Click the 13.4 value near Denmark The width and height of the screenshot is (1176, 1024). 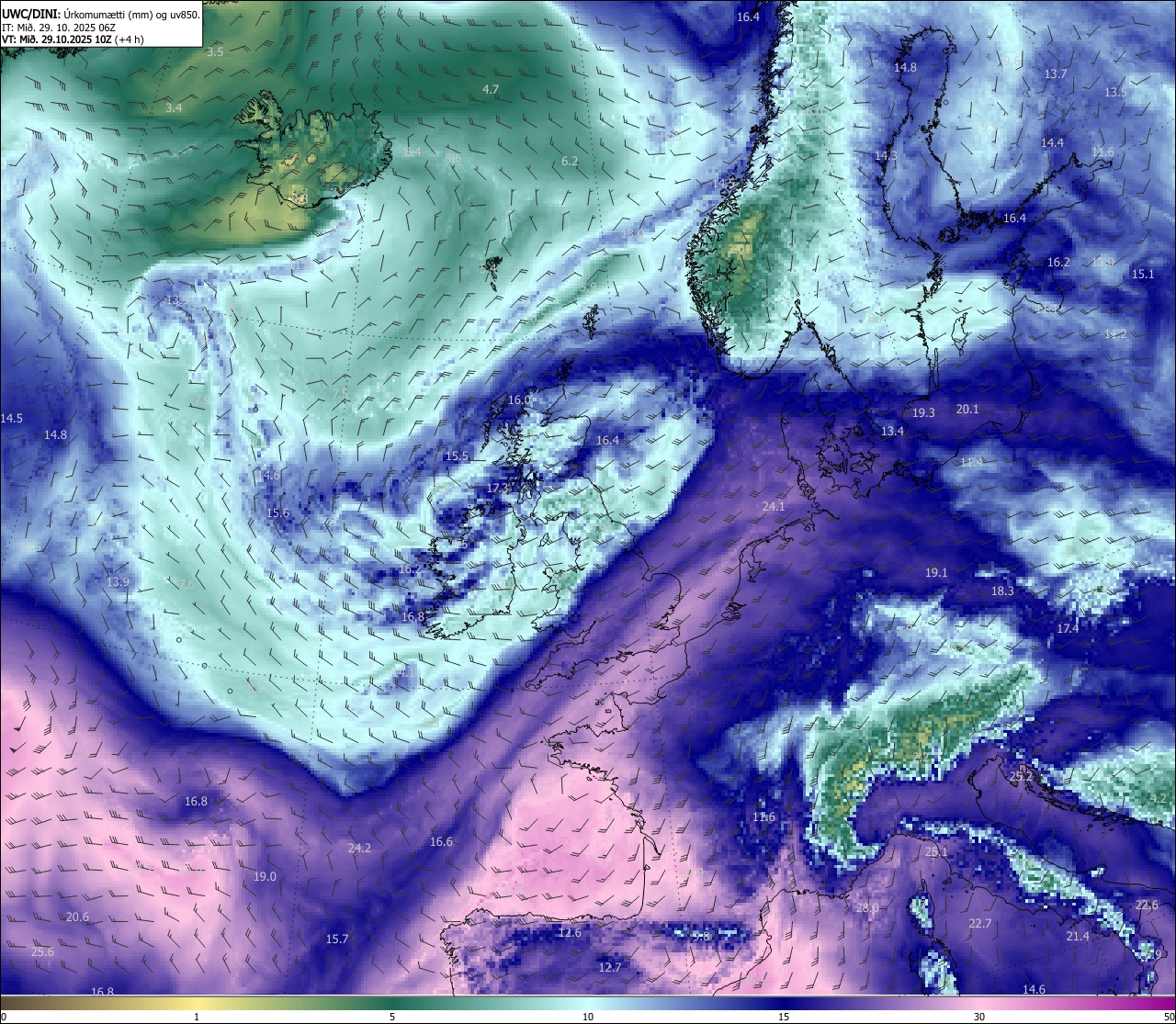tap(892, 432)
